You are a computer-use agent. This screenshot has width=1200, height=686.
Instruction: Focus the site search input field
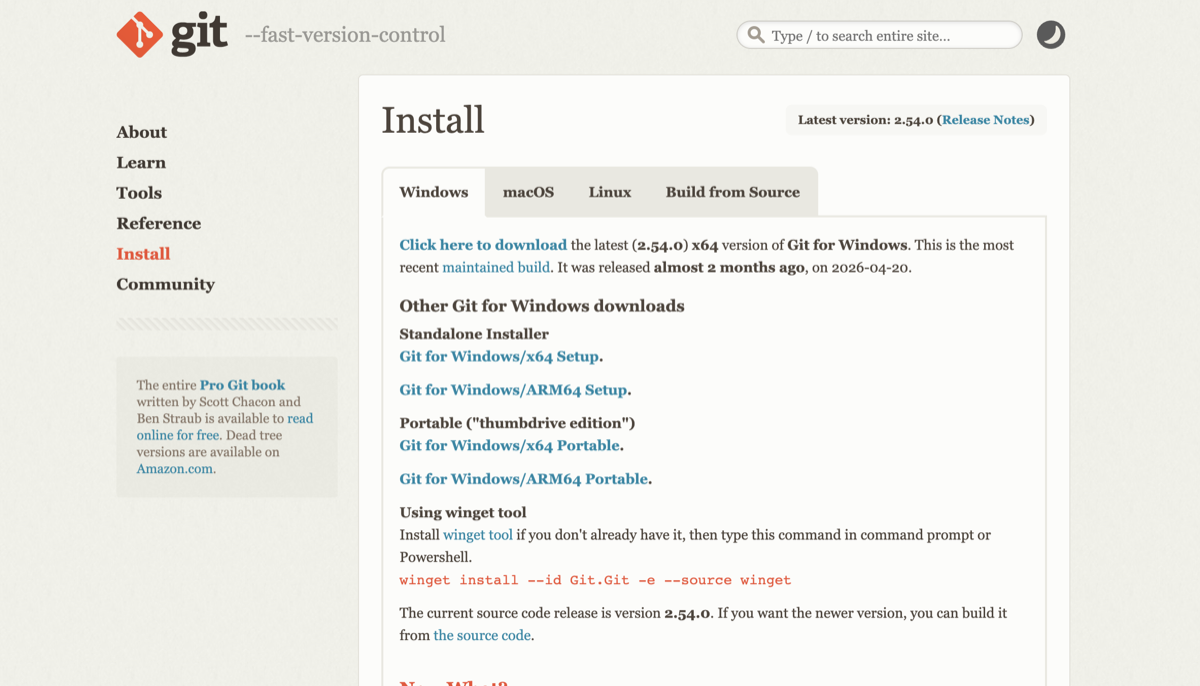[x=879, y=35]
